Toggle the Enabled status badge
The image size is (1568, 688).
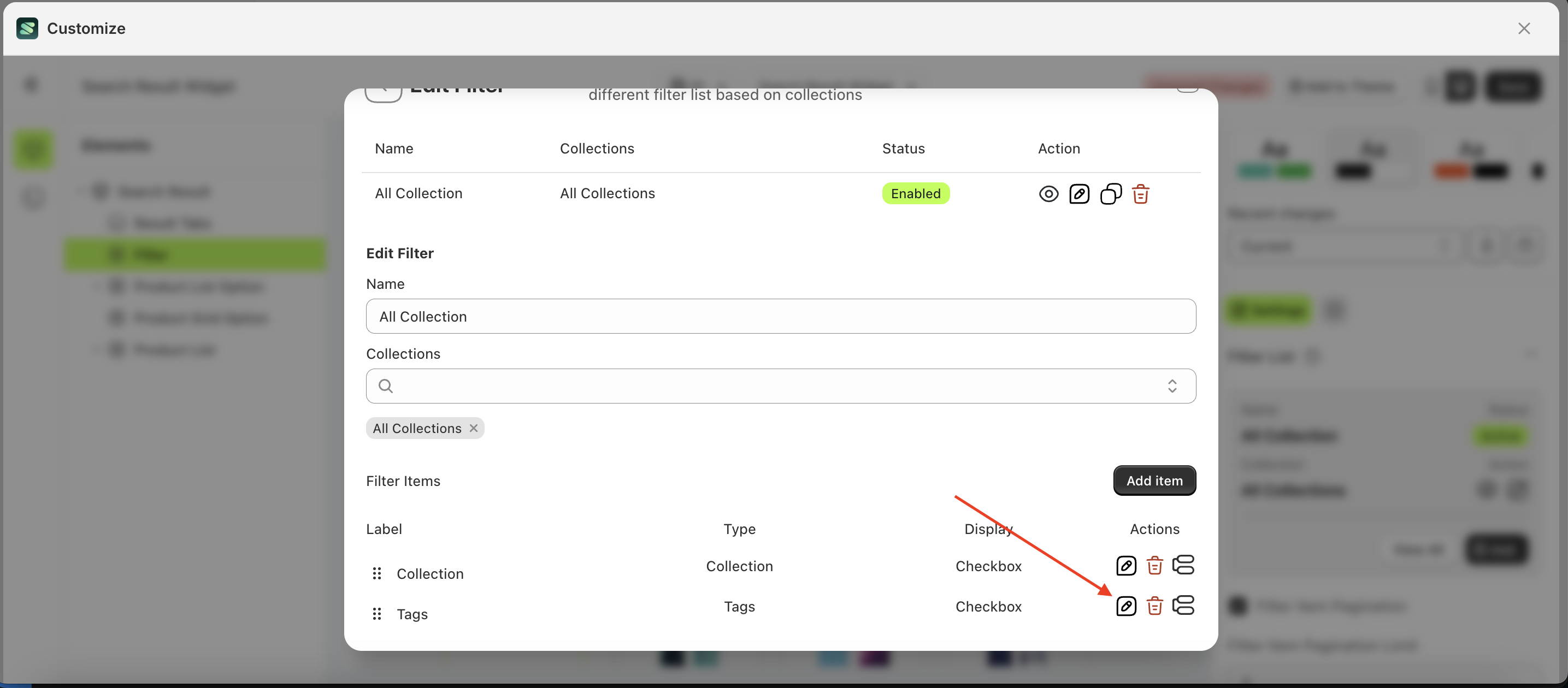point(916,193)
